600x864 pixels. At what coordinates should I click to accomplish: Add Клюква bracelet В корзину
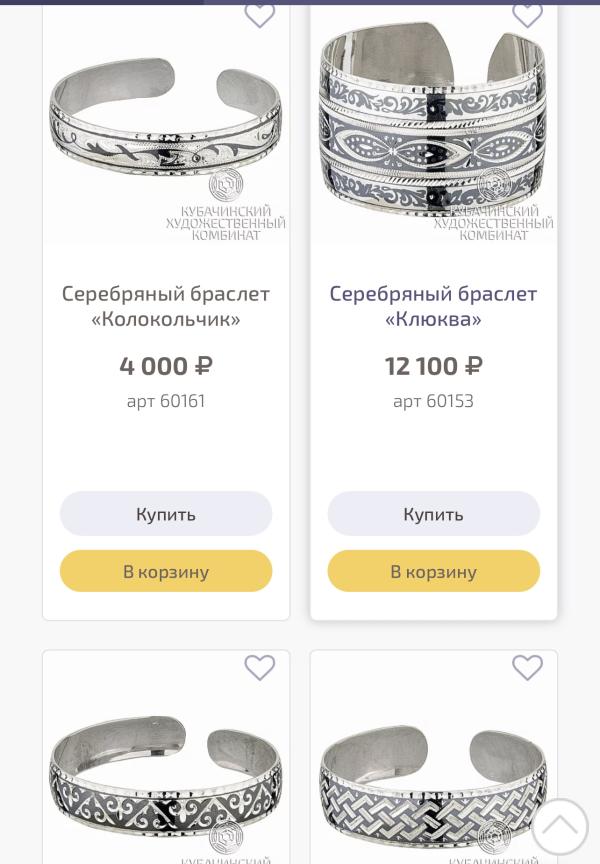tap(434, 571)
